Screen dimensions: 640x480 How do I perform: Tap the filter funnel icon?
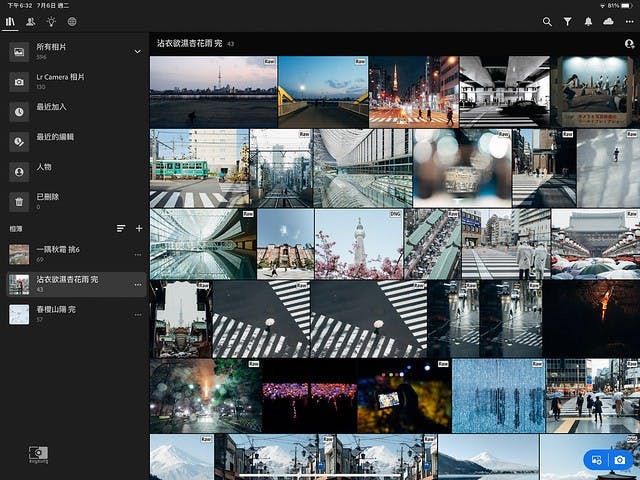click(567, 21)
